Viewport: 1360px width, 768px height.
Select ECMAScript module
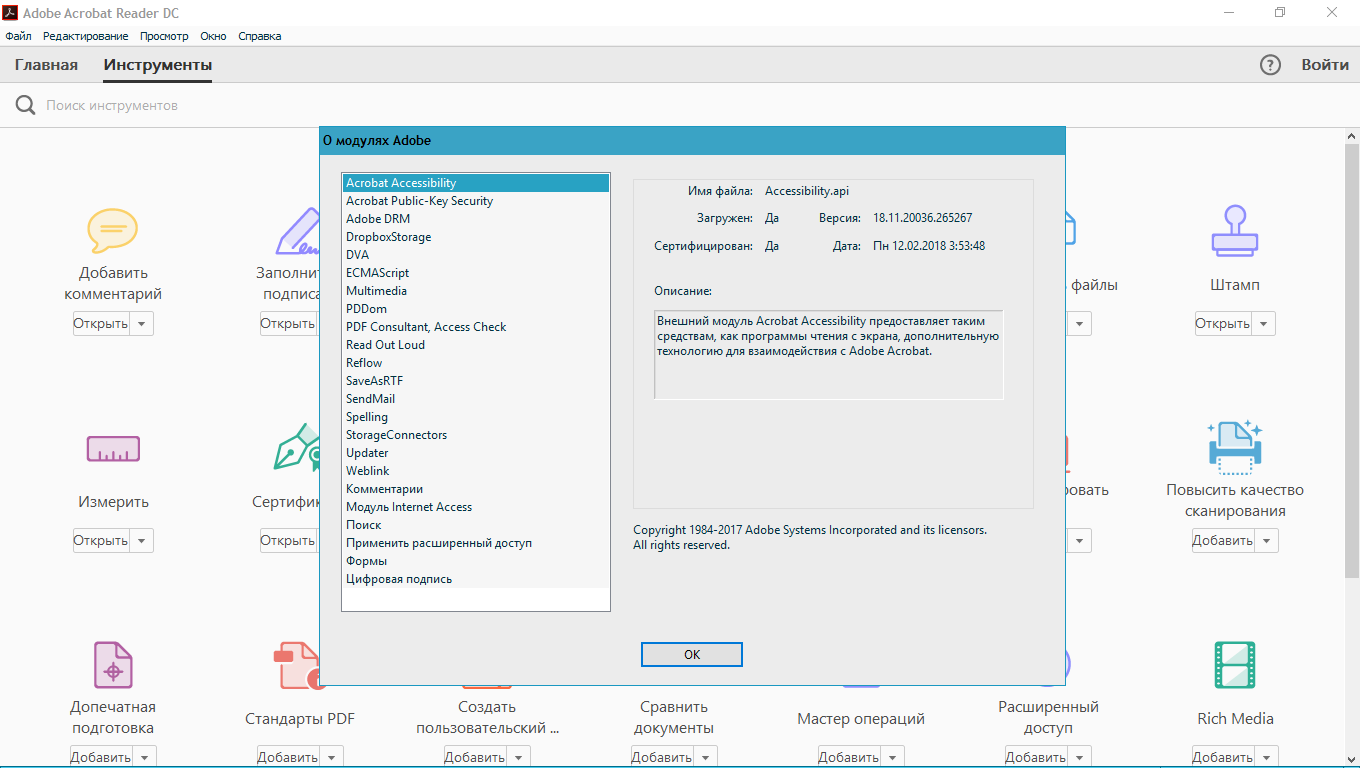(x=476, y=273)
